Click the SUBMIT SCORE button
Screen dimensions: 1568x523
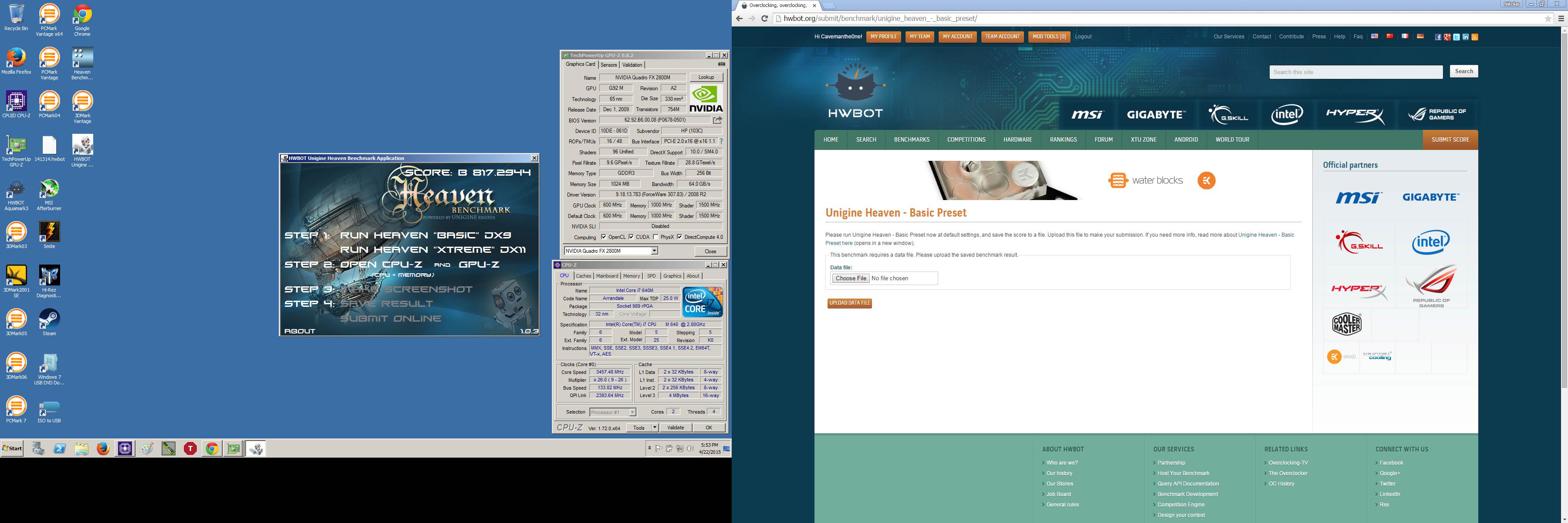(1450, 139)
